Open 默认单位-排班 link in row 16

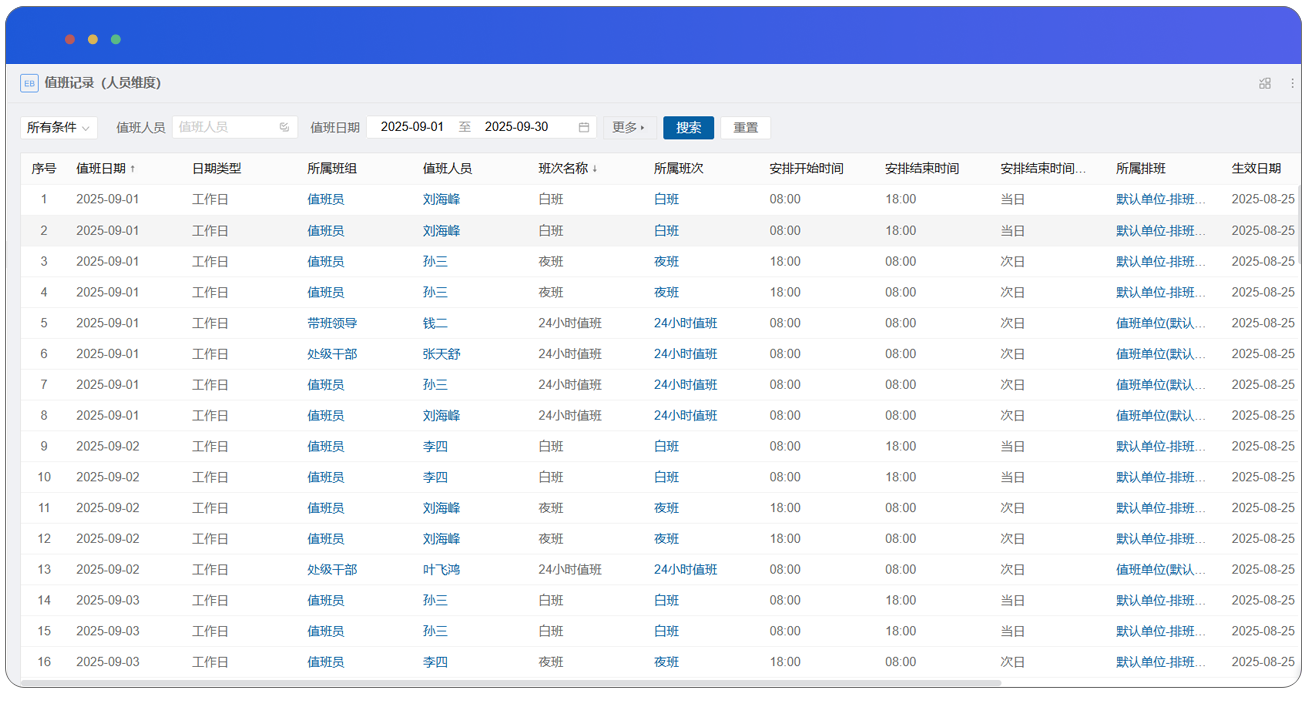tap(1161, 663)
